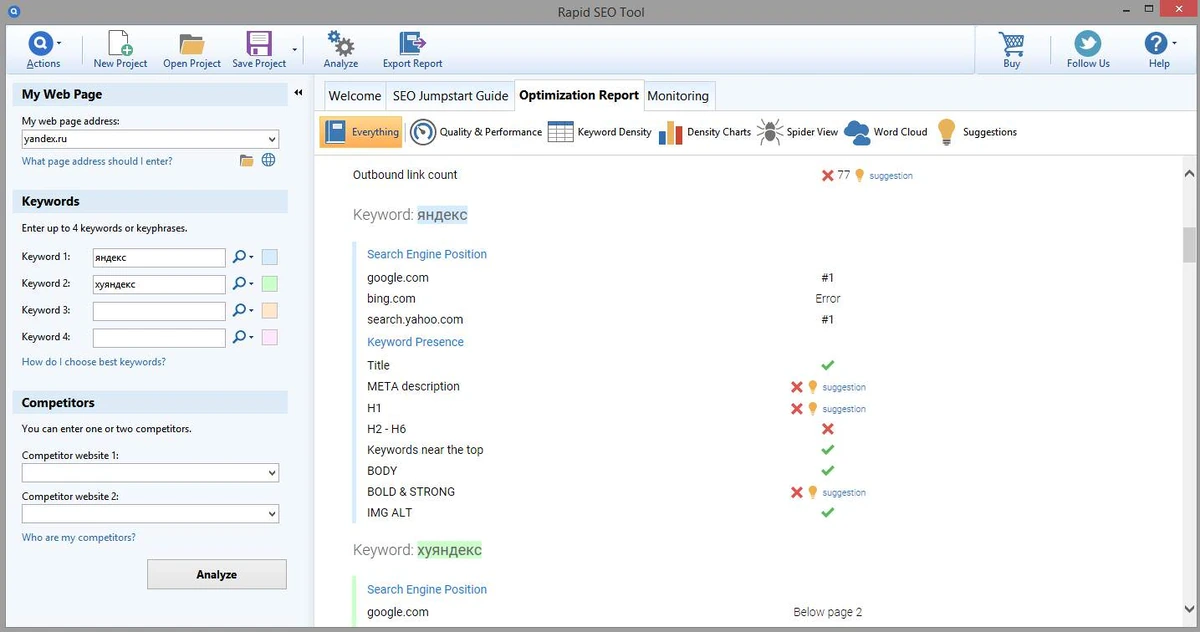Click the 'search.yahoo.com' row text
Screen dimensions: 1200x632
click(415, 320)
